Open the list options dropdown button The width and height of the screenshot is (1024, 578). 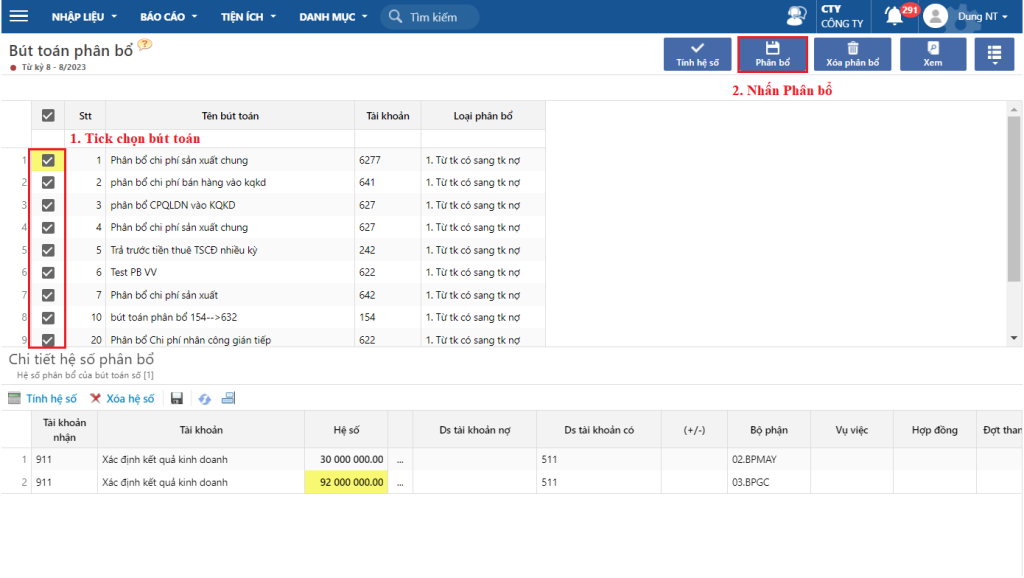tap(994, 54)
